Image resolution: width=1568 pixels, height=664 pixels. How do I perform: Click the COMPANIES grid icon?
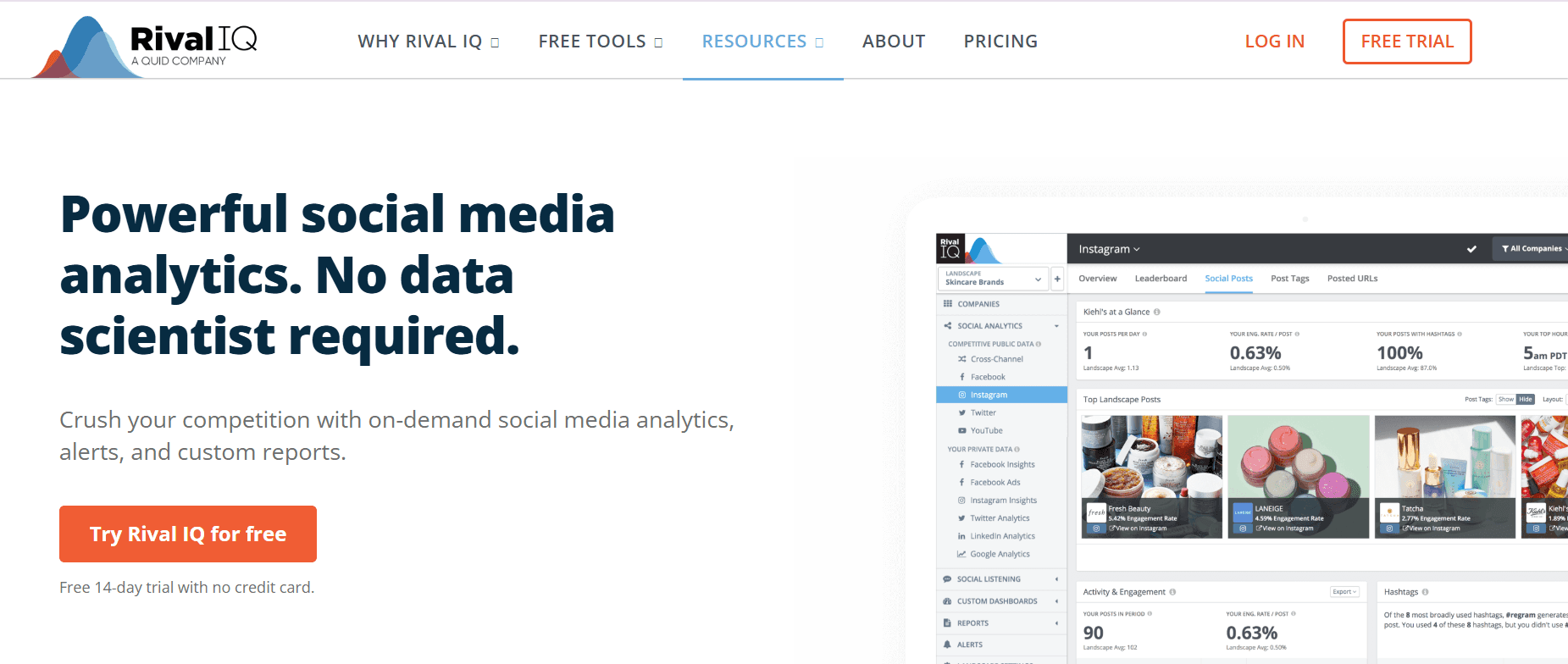948,304
